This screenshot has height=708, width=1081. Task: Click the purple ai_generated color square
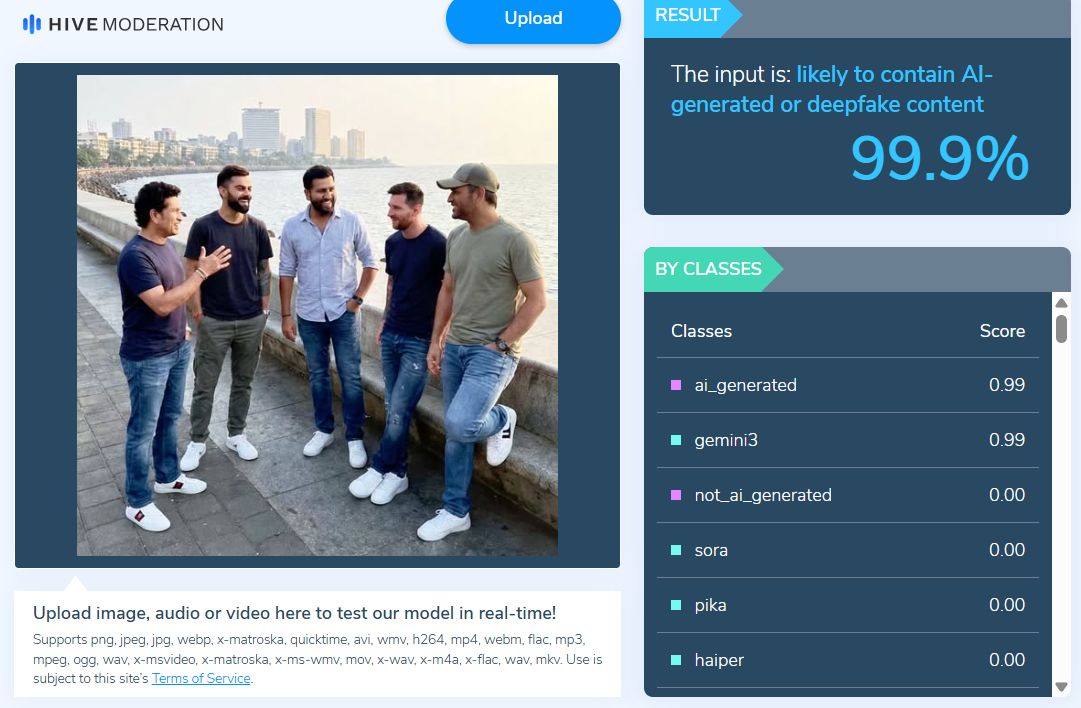676,385
